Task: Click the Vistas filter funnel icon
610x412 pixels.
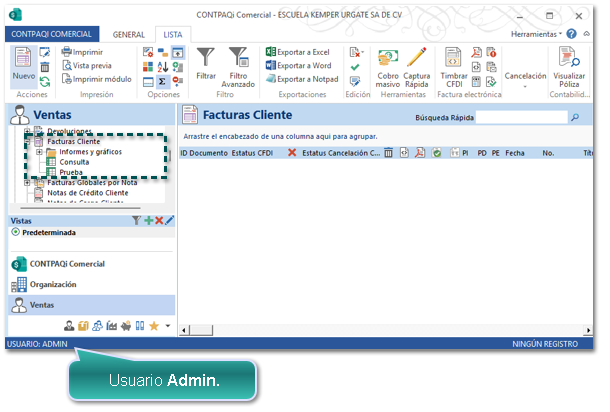Action: tap(136, 221)
